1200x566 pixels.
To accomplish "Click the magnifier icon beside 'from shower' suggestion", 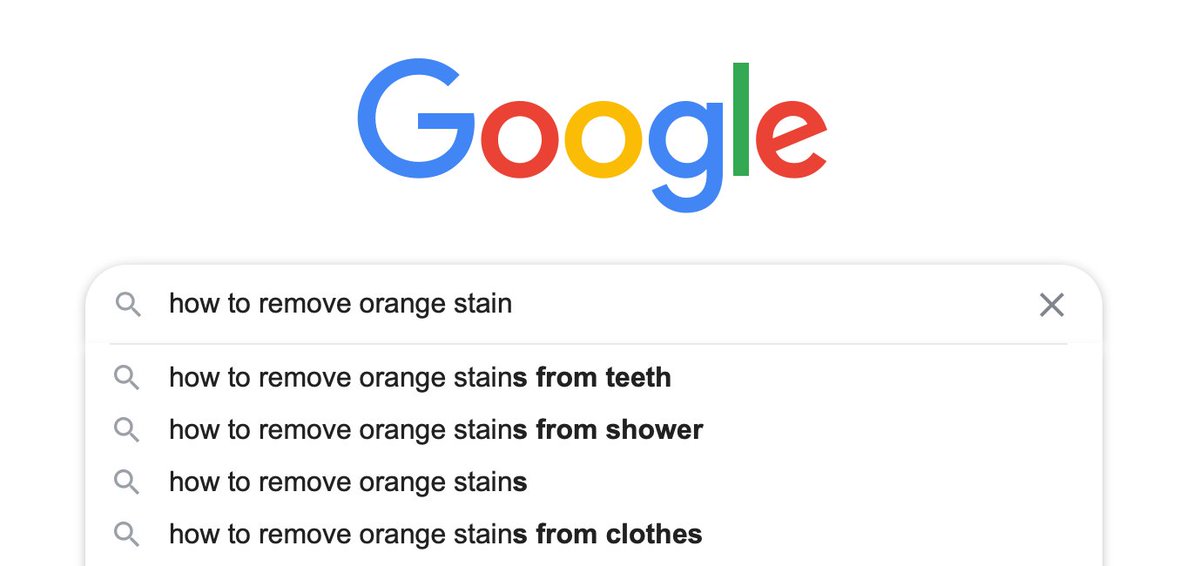I will pyautogui.click(x=126, y=430).
